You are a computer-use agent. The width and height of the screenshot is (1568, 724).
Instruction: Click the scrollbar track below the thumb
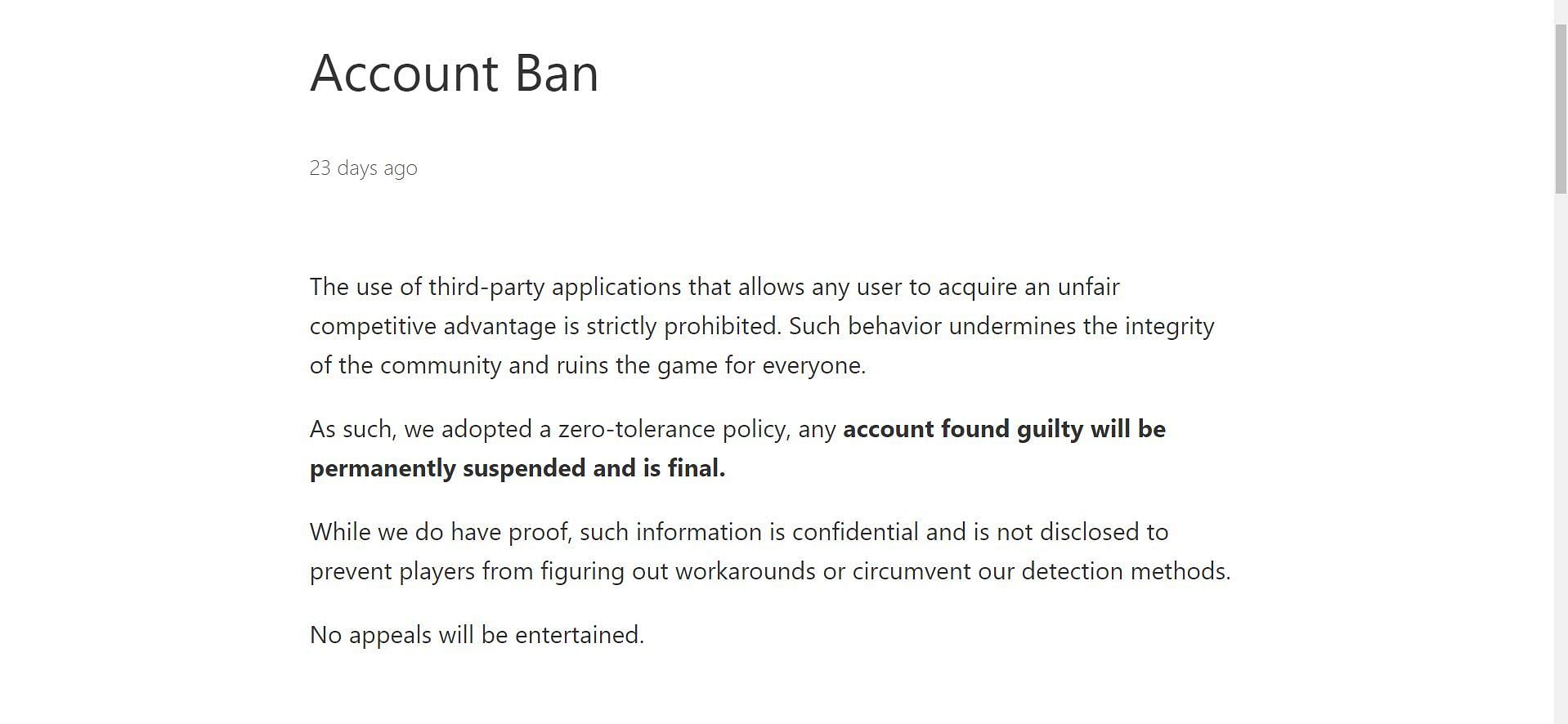(1561, 458)
